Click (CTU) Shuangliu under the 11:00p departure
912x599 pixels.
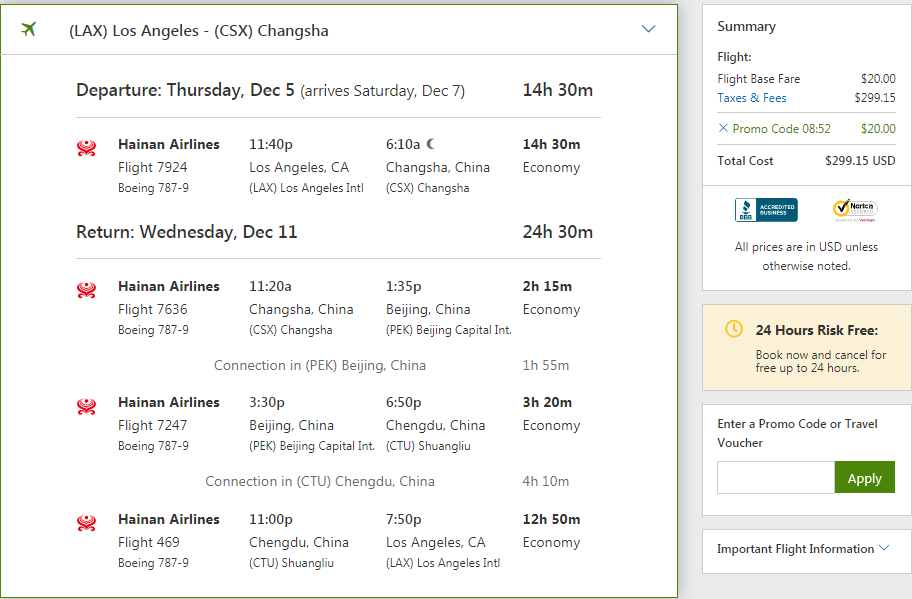coord(291,563)
